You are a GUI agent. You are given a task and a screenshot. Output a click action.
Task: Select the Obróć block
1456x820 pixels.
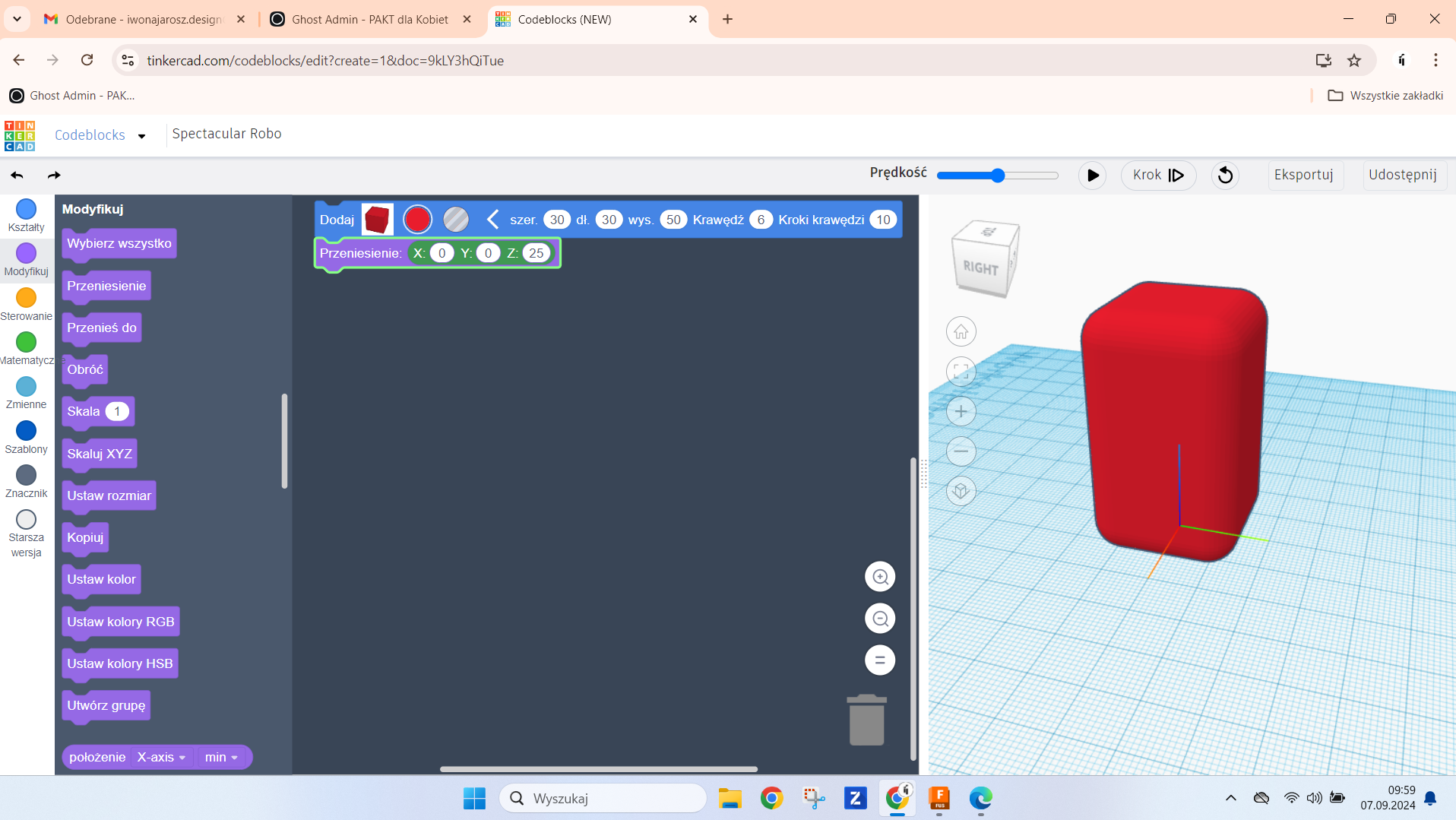[x=85, y=369]
